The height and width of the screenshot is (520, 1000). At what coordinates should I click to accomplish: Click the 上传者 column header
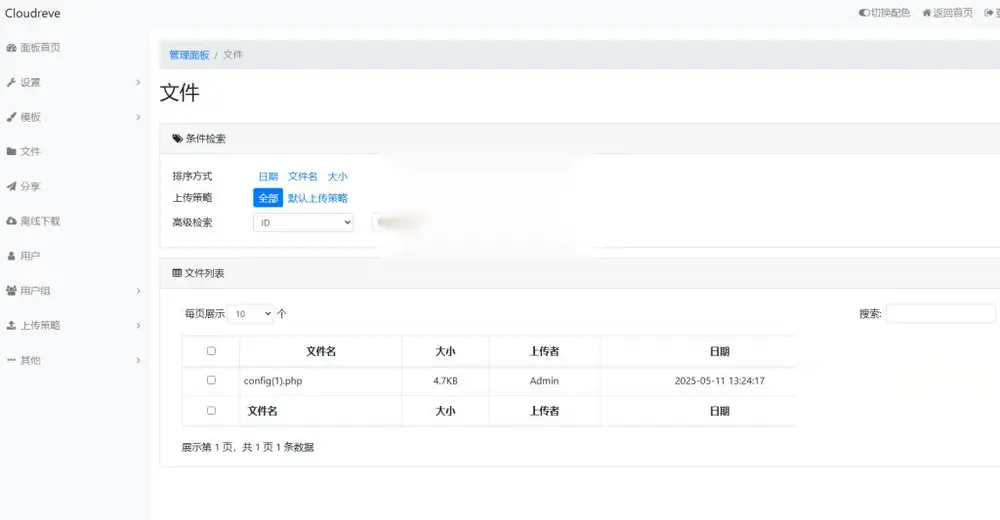coord(544,351)
